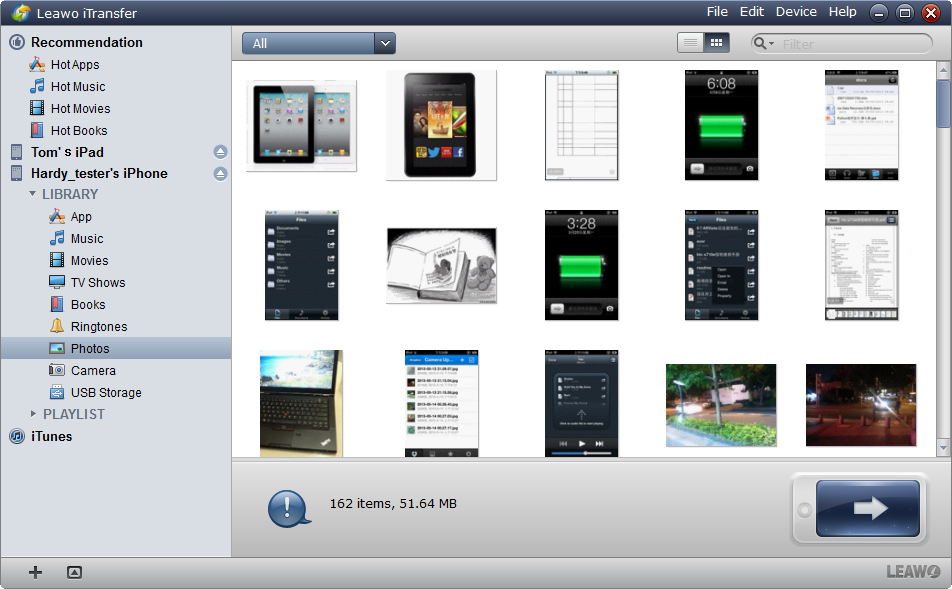Select the music player screenshot thumbnail
The height and width of the screenshot is (589, 952).
(x=581, y=403)
